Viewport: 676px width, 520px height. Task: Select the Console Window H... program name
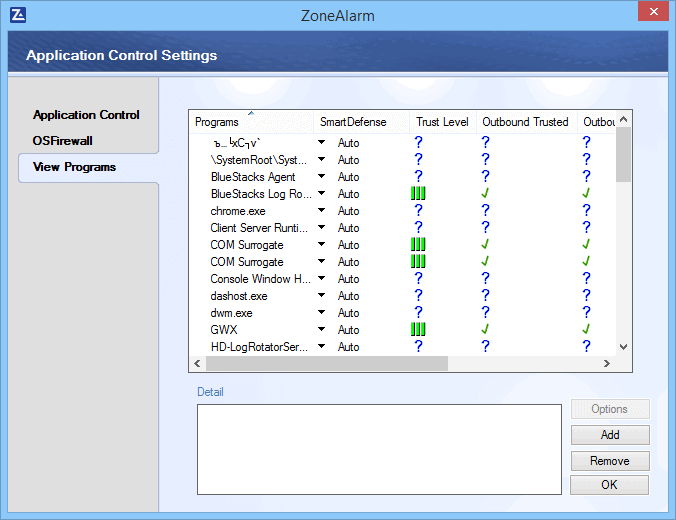click(x=260, y=279)
